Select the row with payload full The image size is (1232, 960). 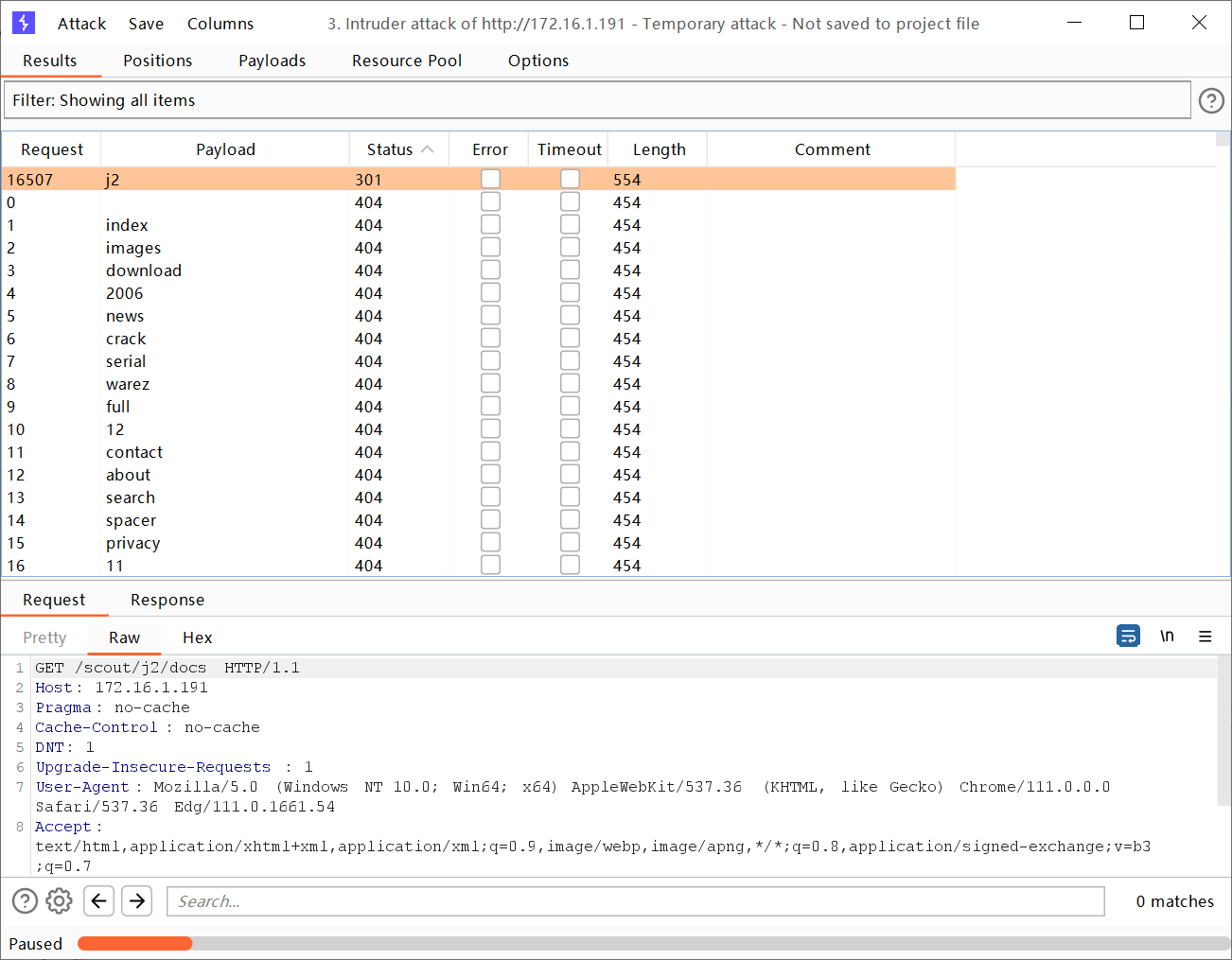(x=478, y=406)
